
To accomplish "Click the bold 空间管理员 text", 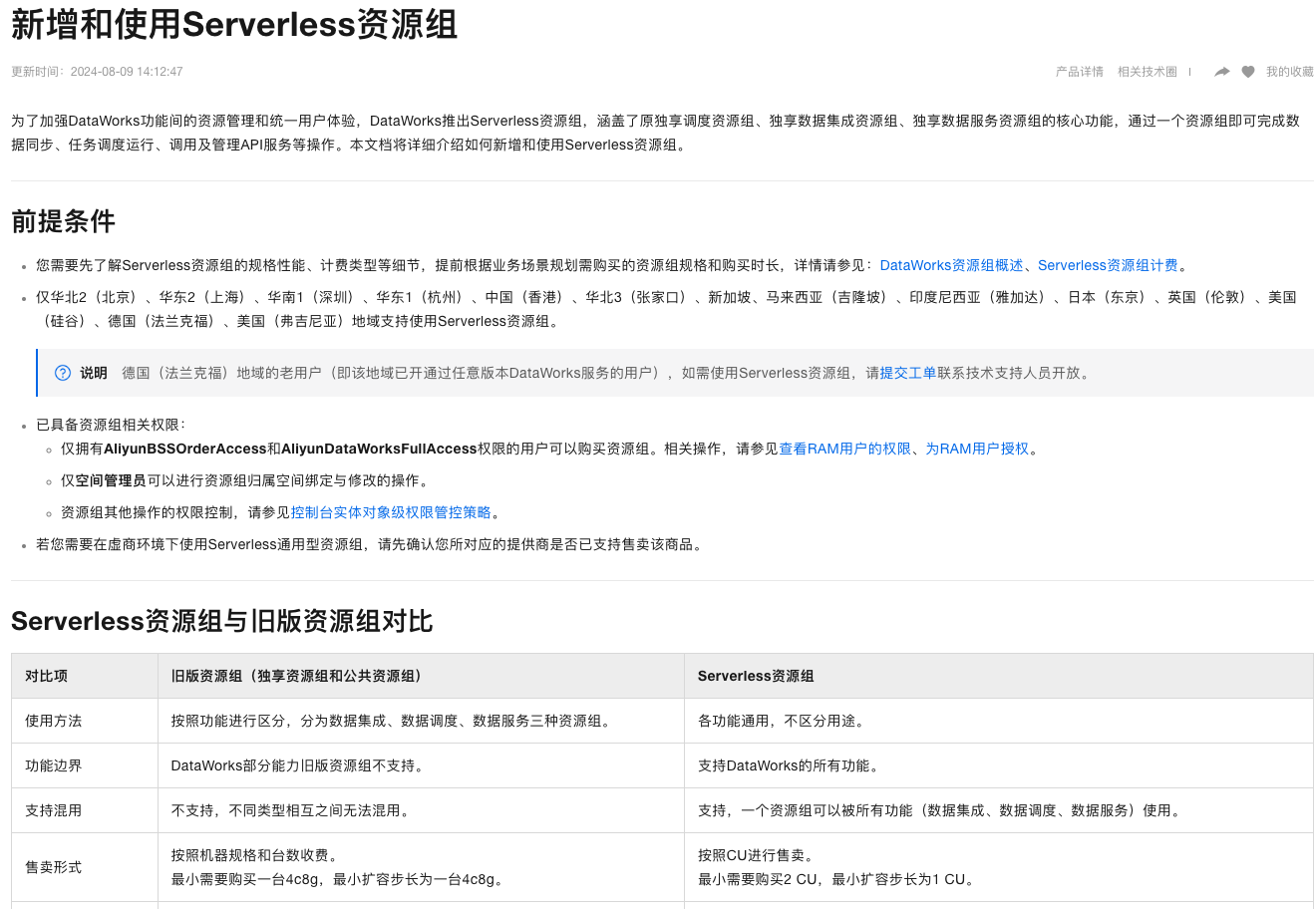I will pos(111,480).
